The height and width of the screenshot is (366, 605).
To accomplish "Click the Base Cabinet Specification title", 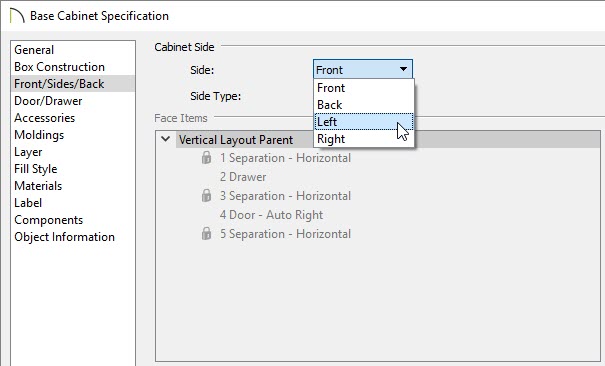I will [x=99, y=16].
